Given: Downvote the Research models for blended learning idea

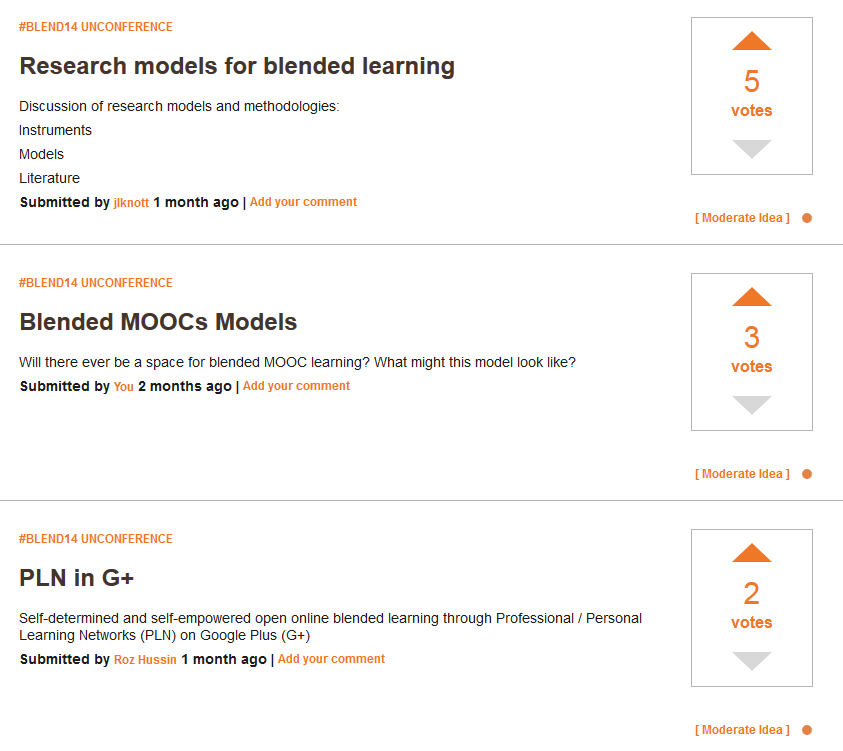Looking at the screenshot, I should click(752, 149).
